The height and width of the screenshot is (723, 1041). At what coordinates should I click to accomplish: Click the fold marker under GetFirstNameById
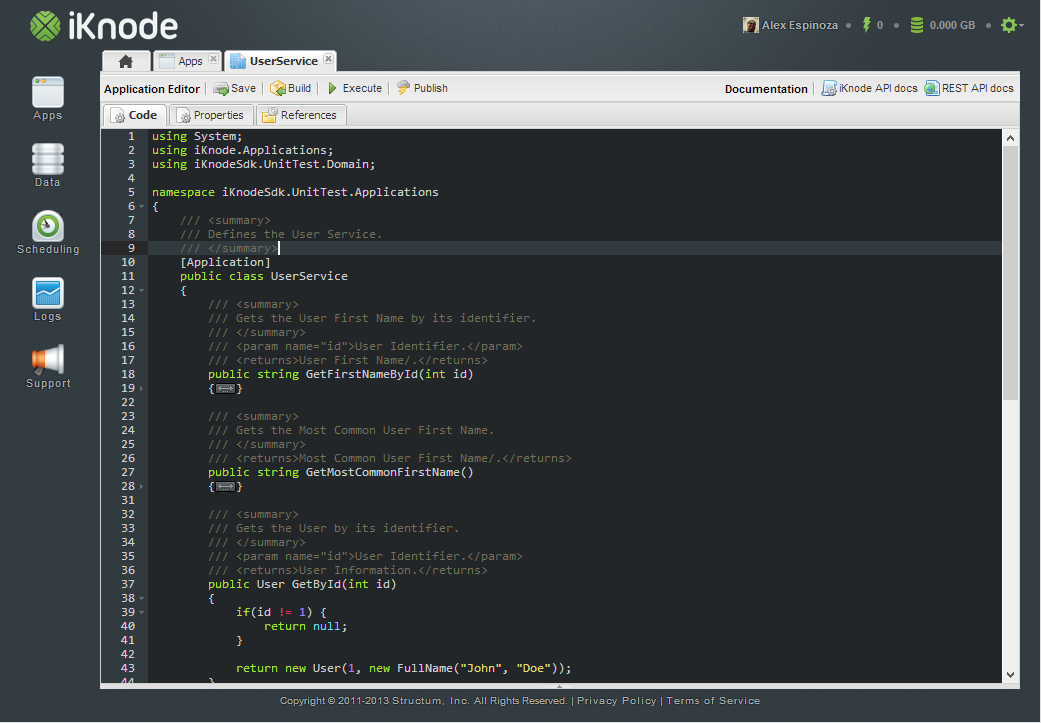tap(225, 389)
